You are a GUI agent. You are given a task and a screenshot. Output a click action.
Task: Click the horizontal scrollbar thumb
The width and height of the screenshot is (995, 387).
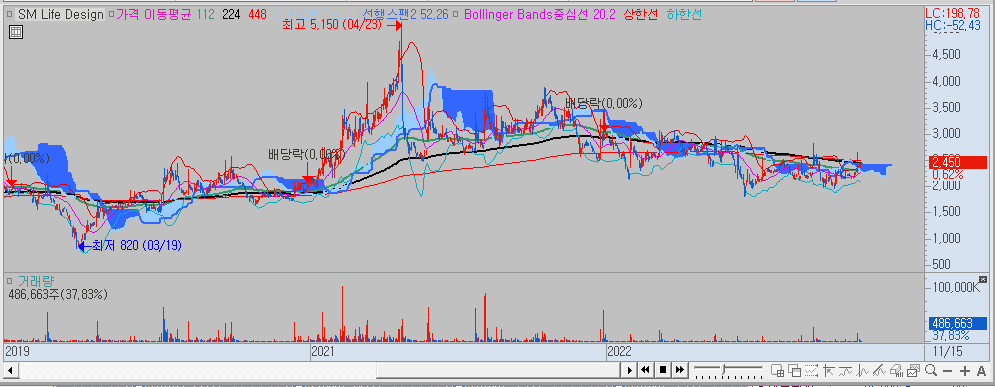(498, 370)
